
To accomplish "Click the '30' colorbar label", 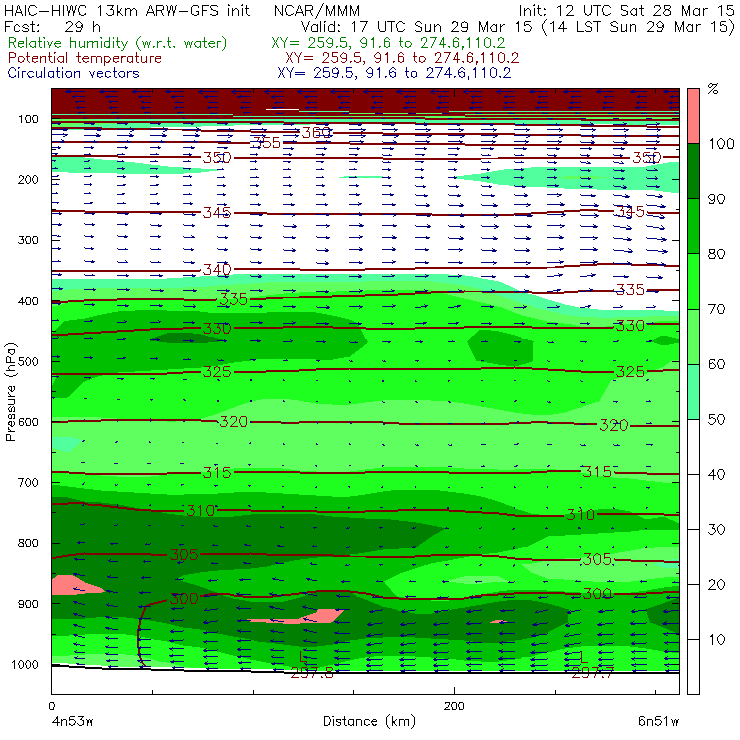I will click(x=716, y=530).
